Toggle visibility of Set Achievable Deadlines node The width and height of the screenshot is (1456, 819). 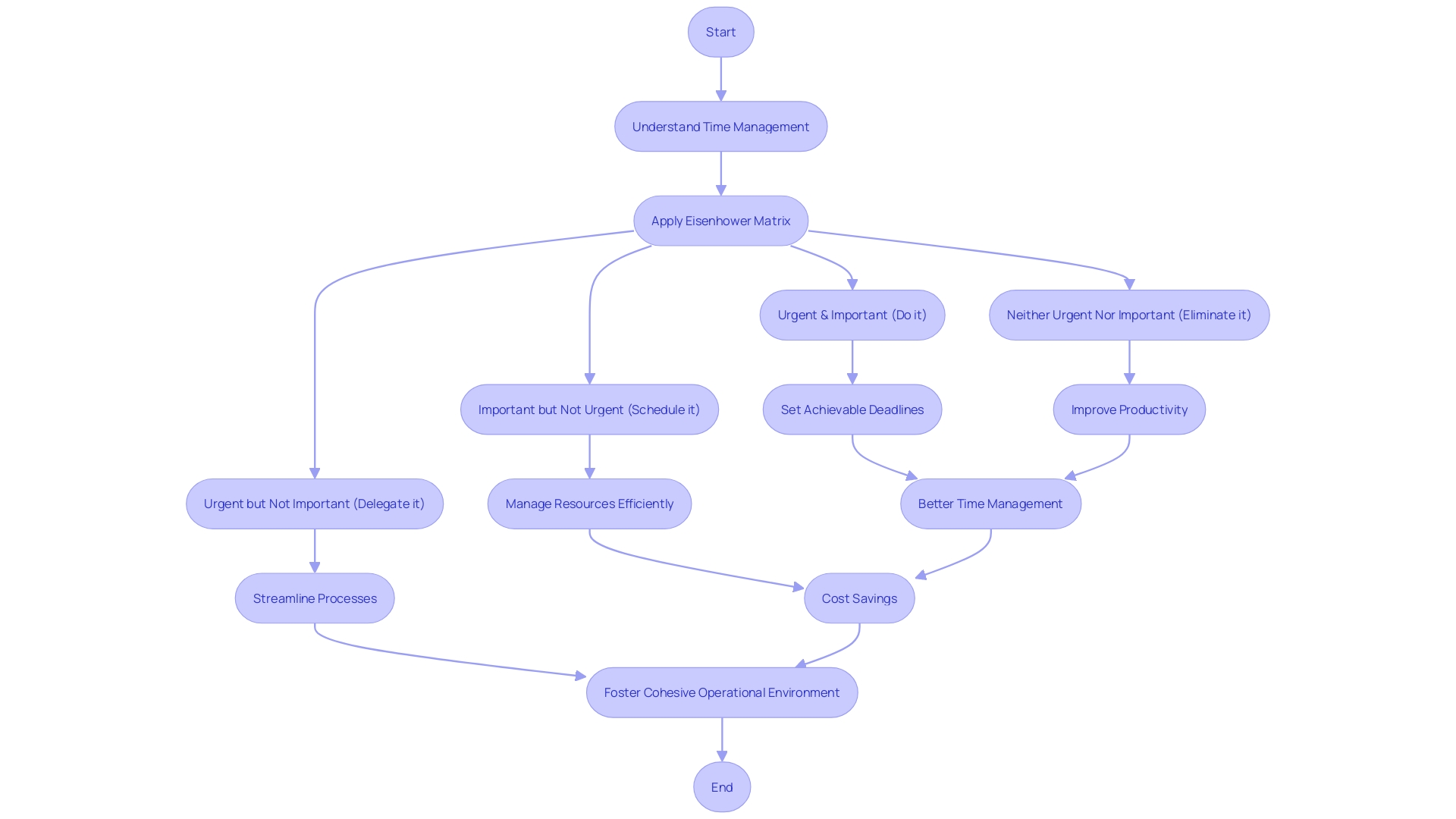pyautogui.click(x=852, y=409)
